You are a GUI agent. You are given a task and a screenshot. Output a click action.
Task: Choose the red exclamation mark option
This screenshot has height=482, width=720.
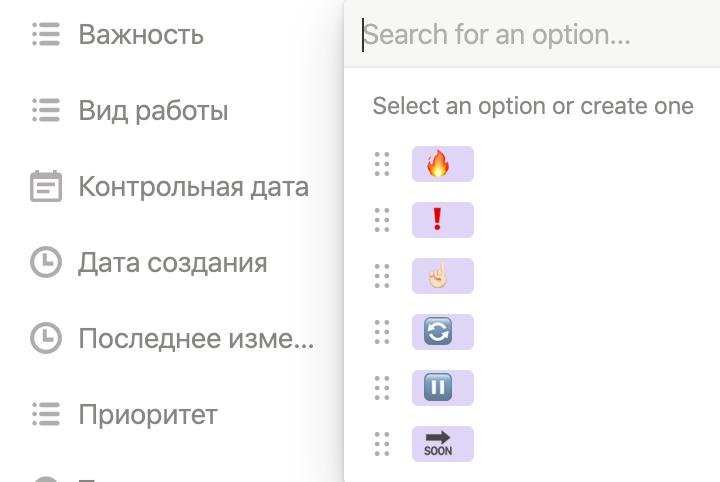(442, 220)
